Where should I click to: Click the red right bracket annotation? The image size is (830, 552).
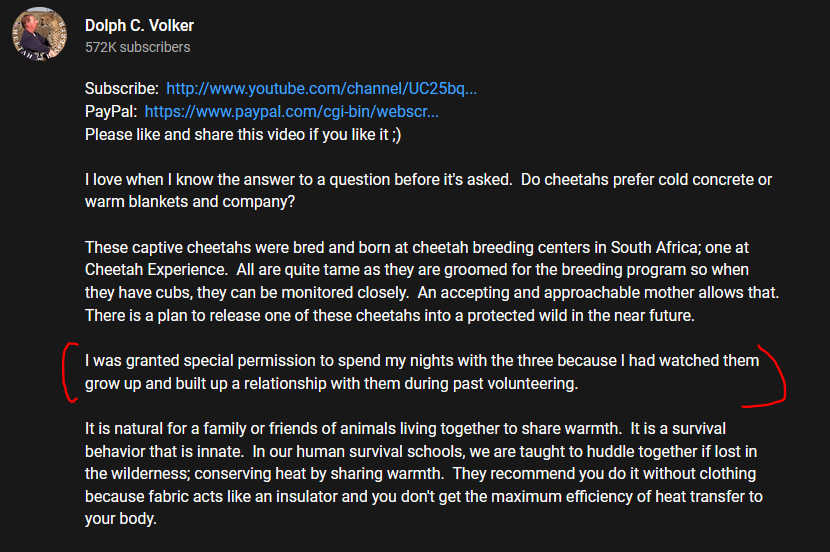pos(771,378)
